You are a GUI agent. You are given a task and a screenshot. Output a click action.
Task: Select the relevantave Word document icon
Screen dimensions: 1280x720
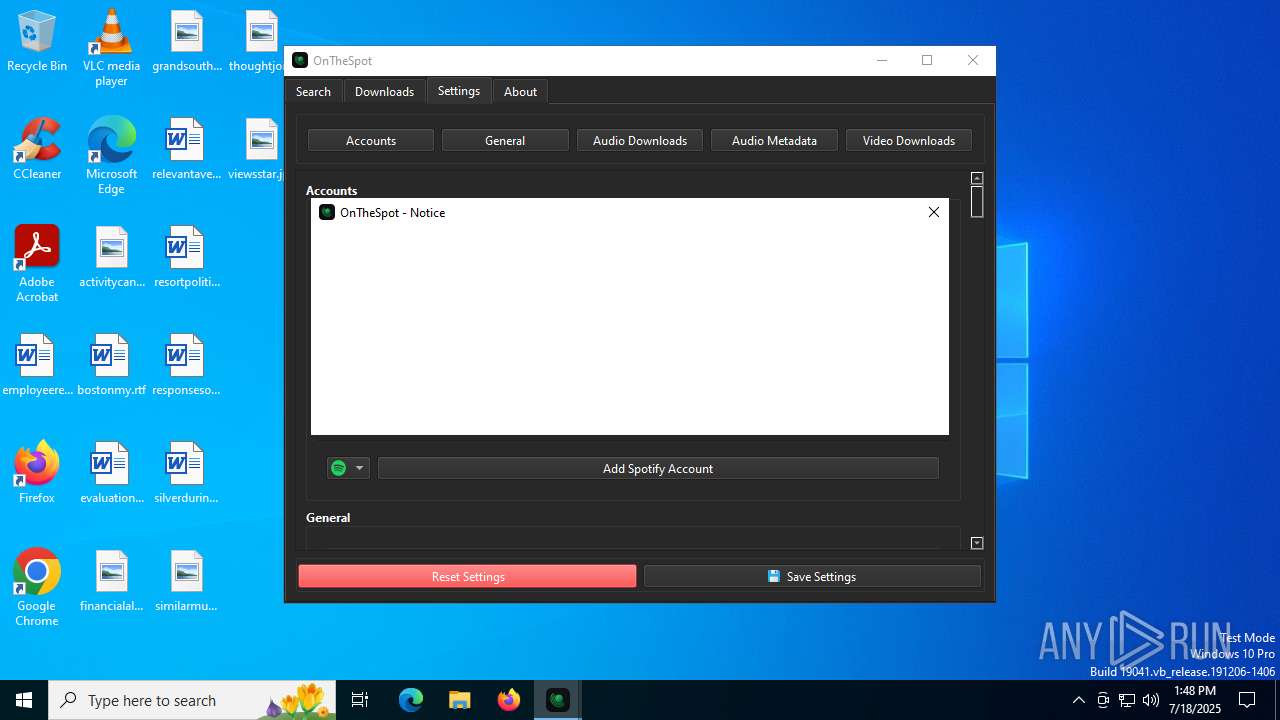click(x=186, y=150)
